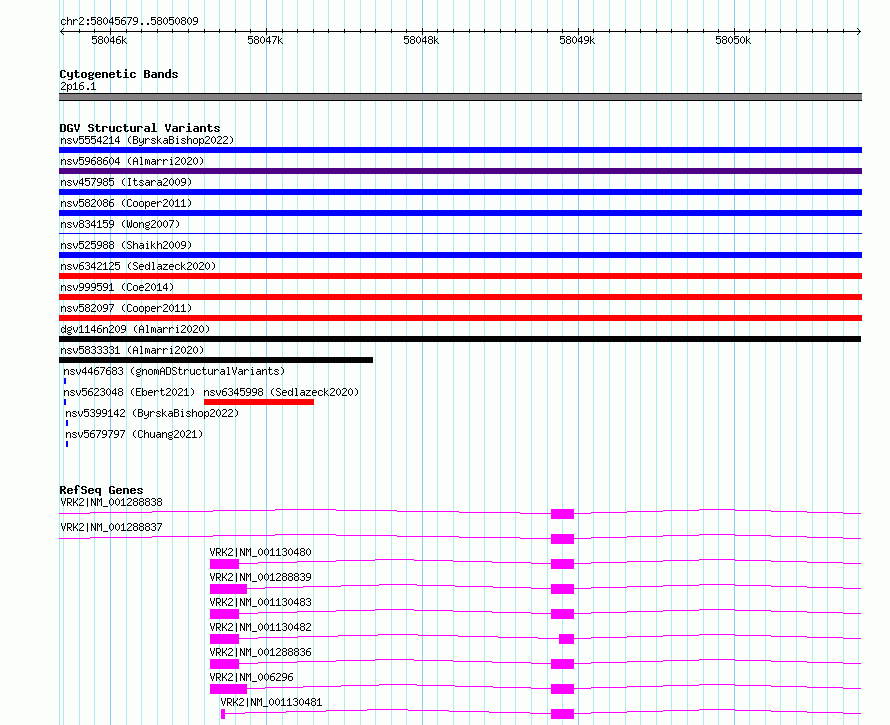This screenshot has width=890, height=725.
Task: Click the red bar under nsv6342125
Action: click(460, 276)
